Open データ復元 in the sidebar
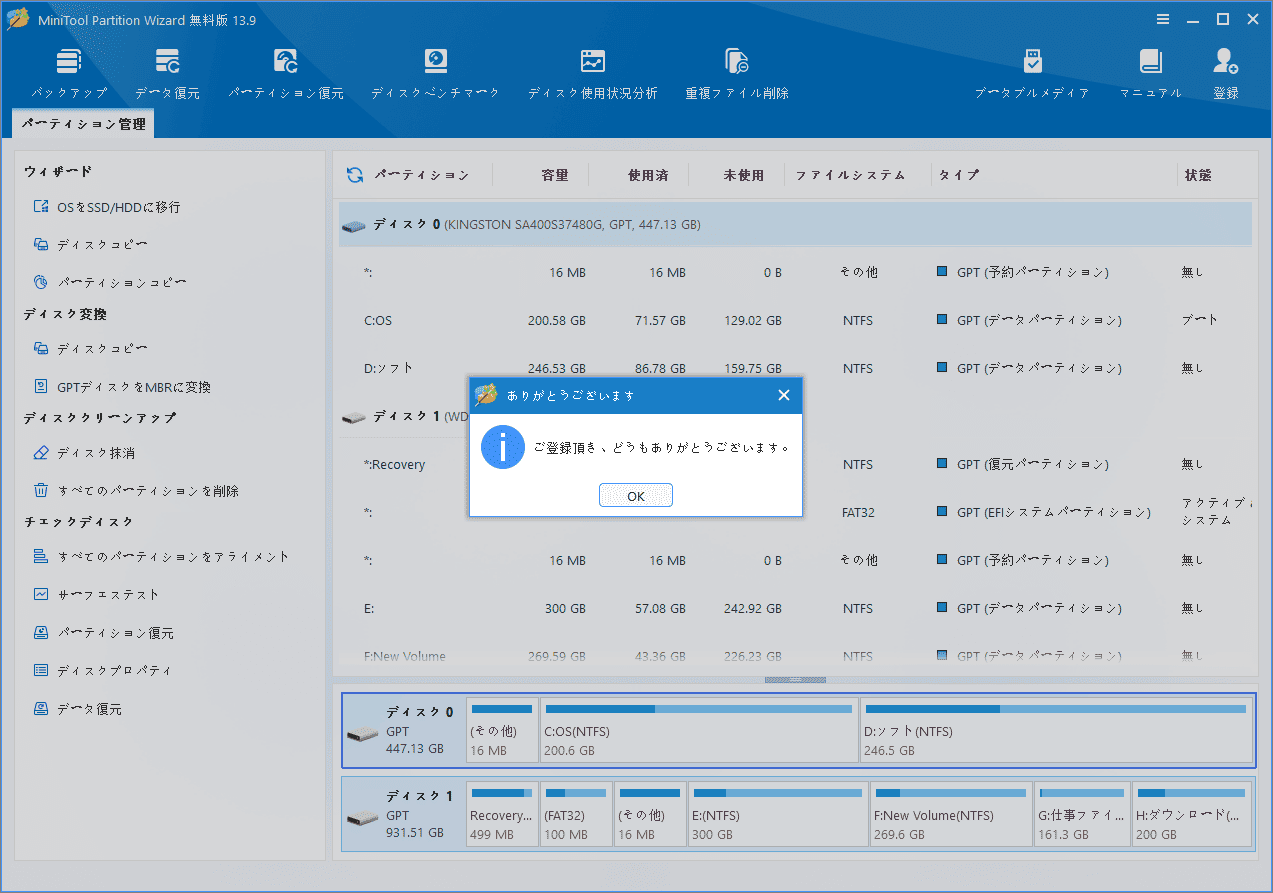1273x893 pixels. 77,709
